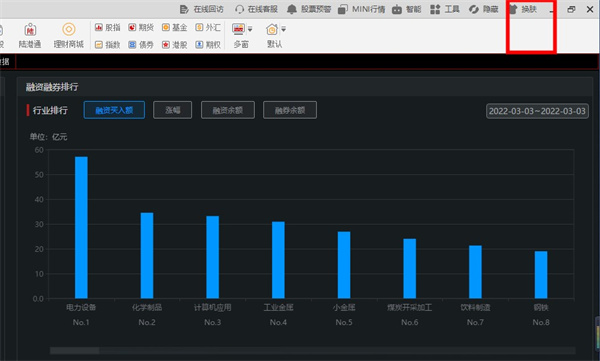Click the No.7 rank label
Screen dimensions: 600x361
[x=475, y=322]
